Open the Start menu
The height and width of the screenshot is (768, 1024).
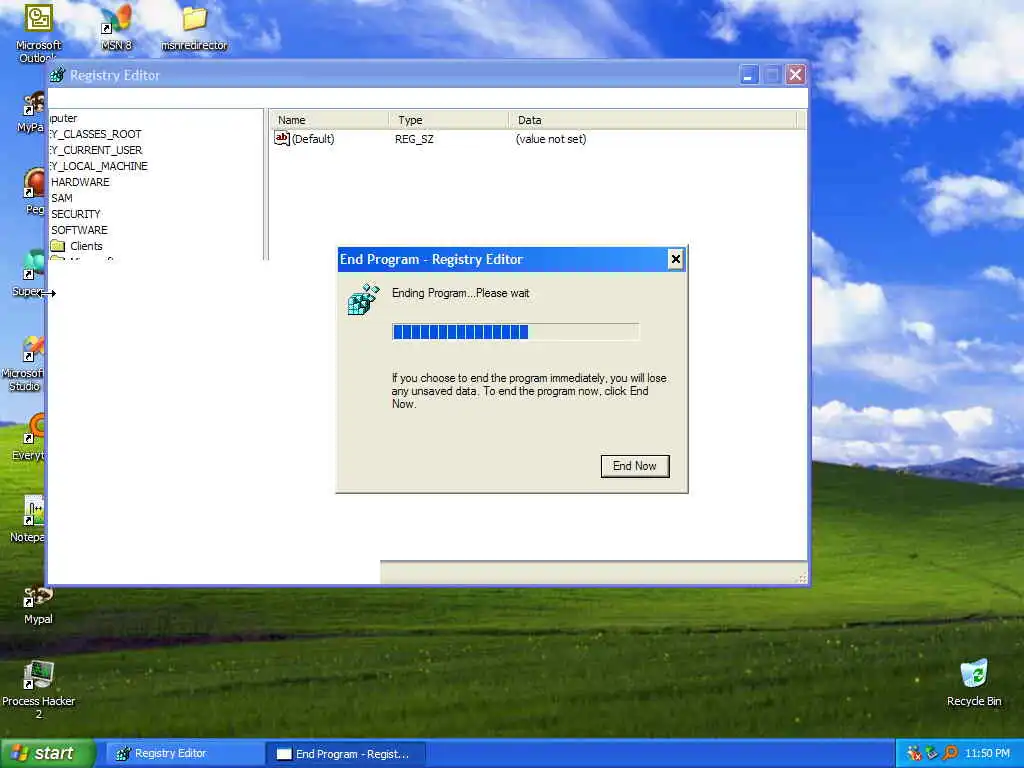pos(48,753)
